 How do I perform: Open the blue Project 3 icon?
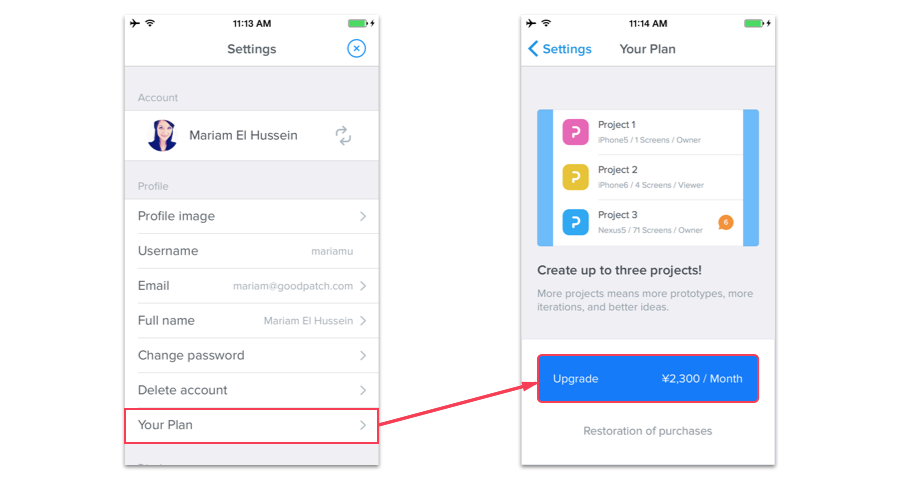[575, 222]
